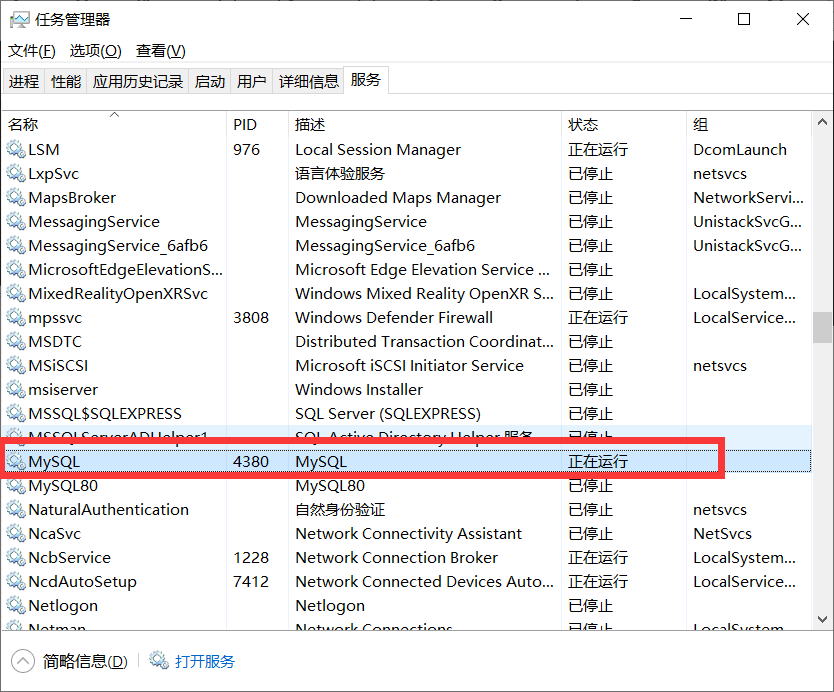
Task: Select the MySQL80 service name
Action: [63, 486]
